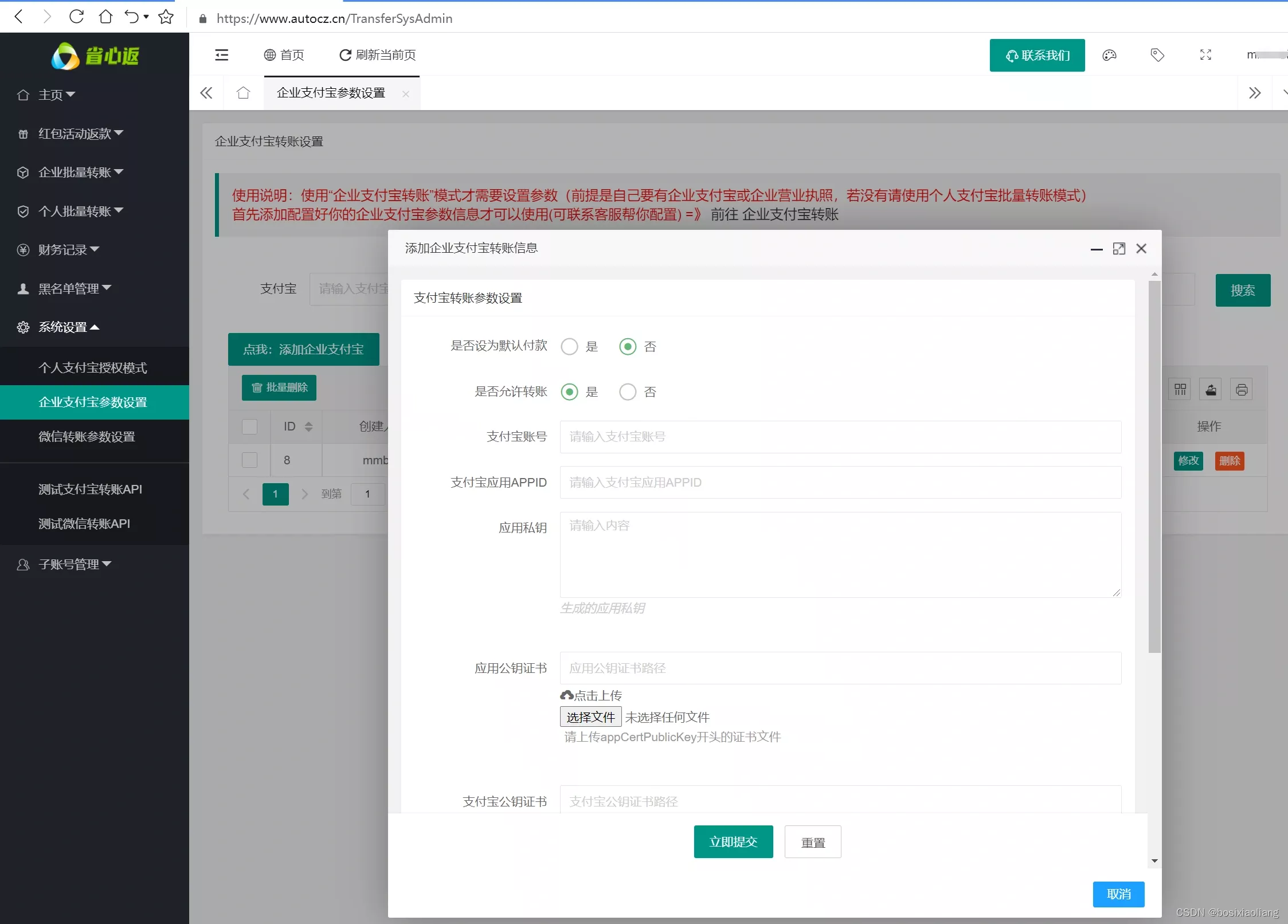This screenshot has height=924, width=1288.
Task: Toggle fullscreen with the expand icon
Action: click(1205, 55)
